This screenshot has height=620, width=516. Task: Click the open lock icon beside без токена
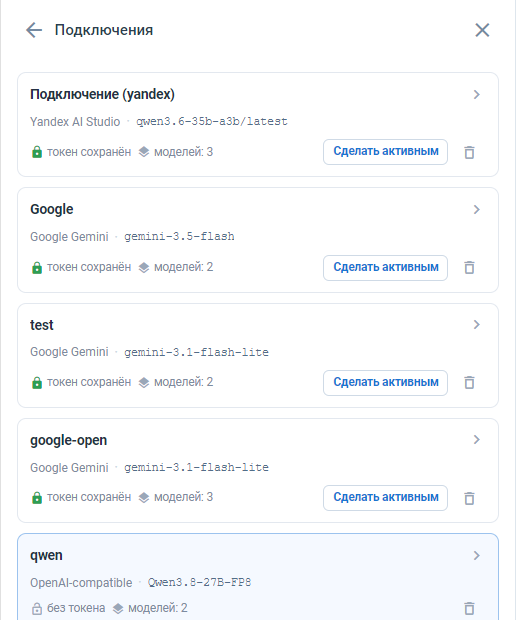tap(37, 608)
